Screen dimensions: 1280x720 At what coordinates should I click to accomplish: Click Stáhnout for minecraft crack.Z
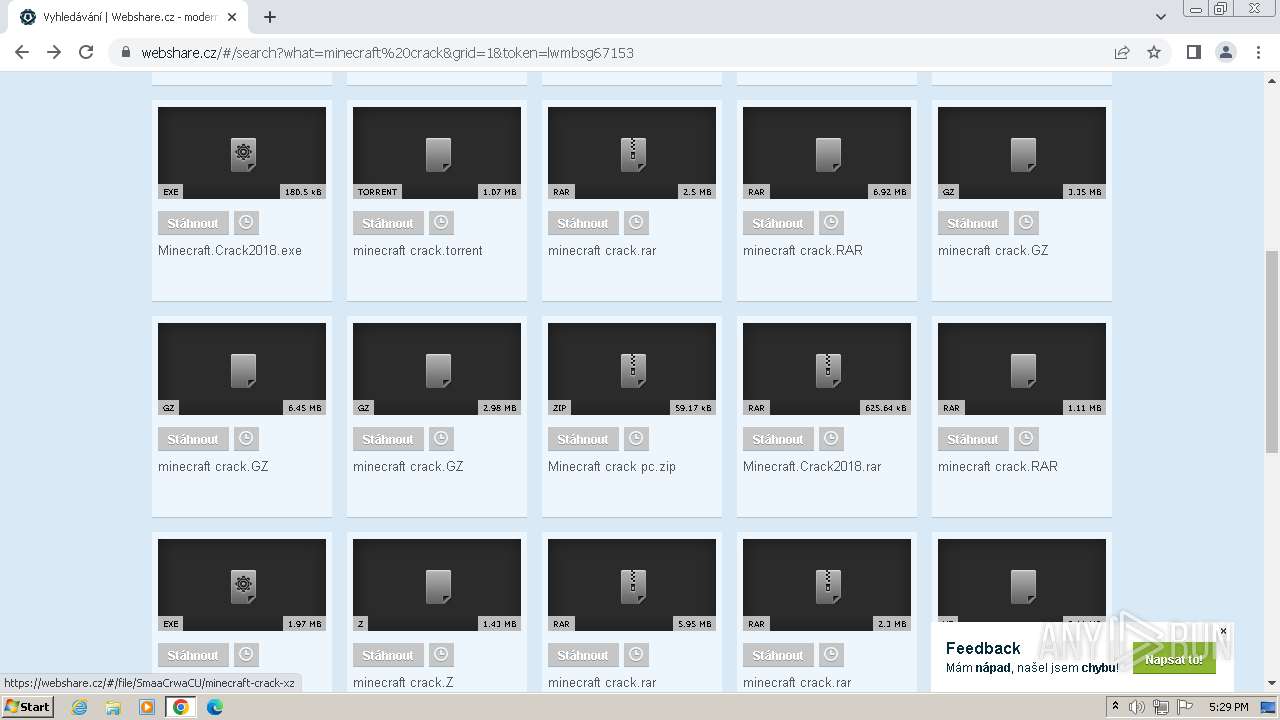coord(388,655)
